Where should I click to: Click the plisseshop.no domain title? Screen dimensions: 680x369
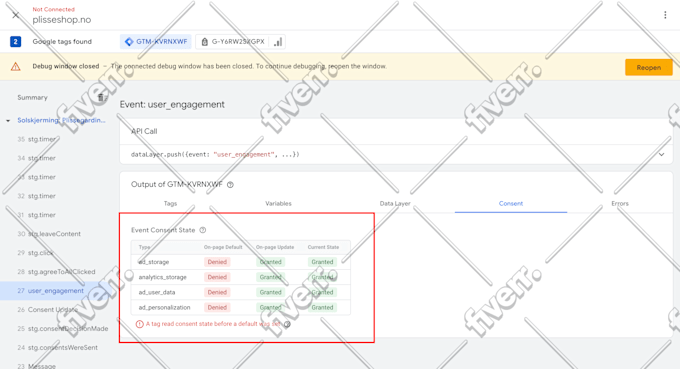coord(62,20)
